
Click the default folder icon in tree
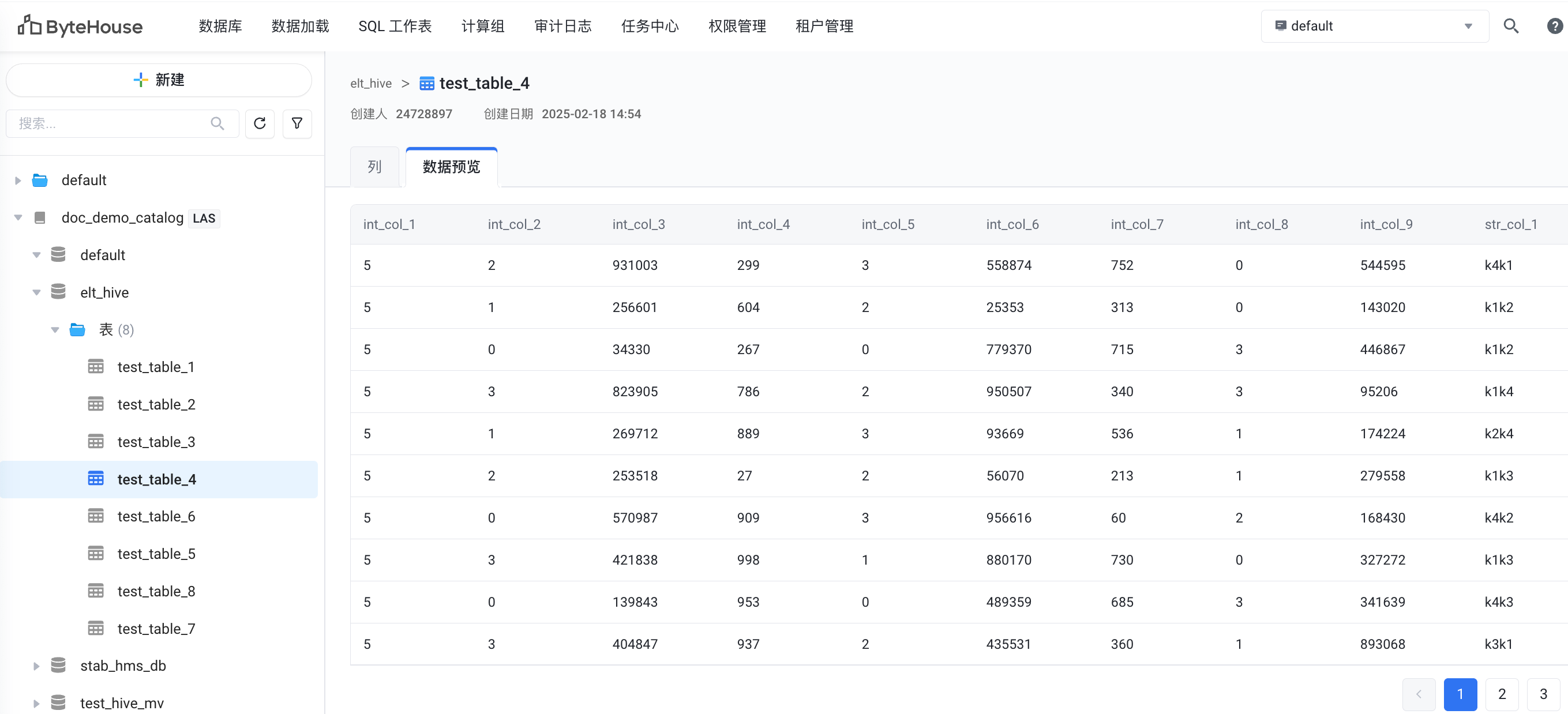40,180
